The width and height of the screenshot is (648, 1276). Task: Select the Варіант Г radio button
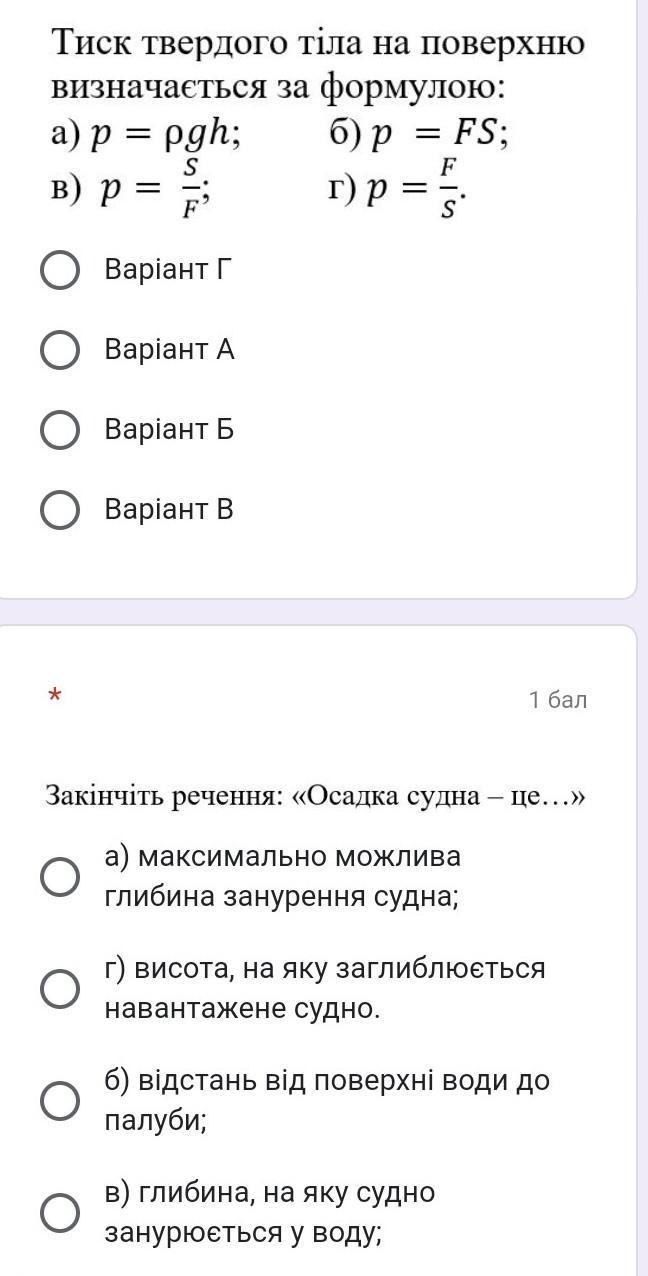pos(60,270)
